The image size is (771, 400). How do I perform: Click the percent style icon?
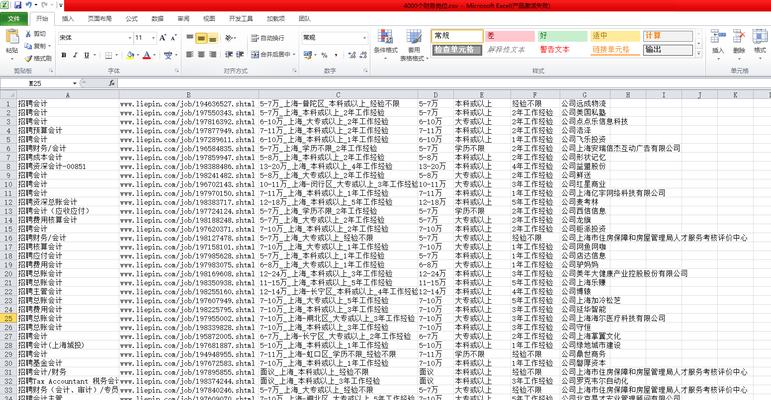tap(325, 55)
